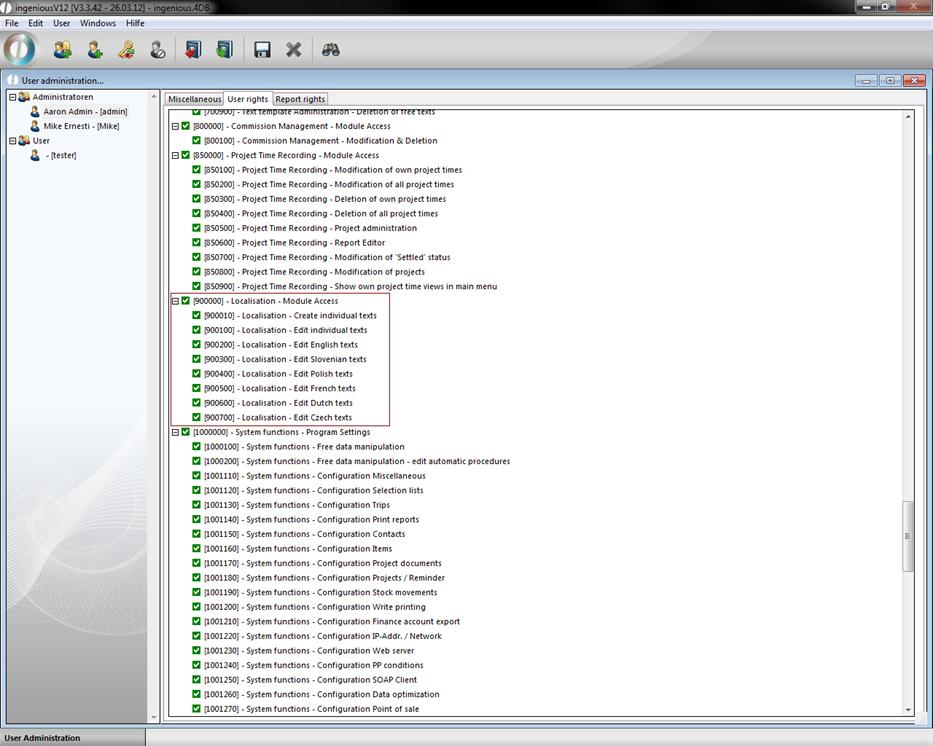The width and height of the screenshot is (933, 746).
Task: Toggle Project Time Recording Report Editor checkbox
Action: tap(197, 243)
